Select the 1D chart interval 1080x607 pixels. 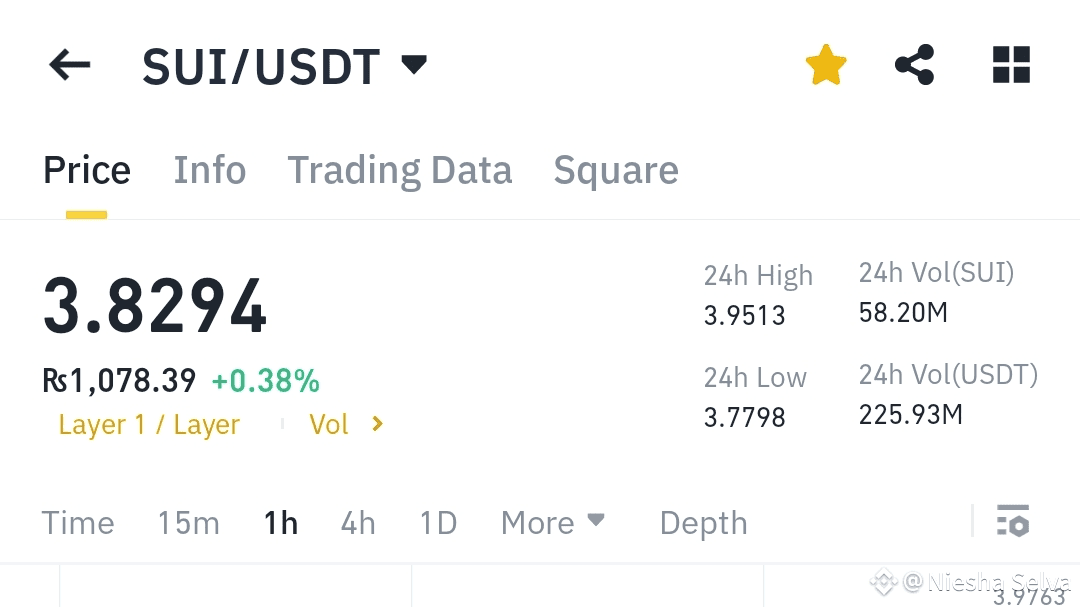pyautogui.click(x=438, y=522)
